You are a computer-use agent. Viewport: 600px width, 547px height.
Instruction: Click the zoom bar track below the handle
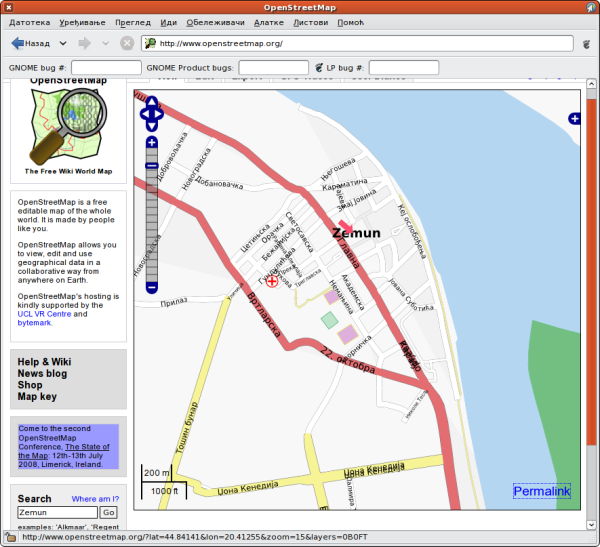(x=152, y=226)
